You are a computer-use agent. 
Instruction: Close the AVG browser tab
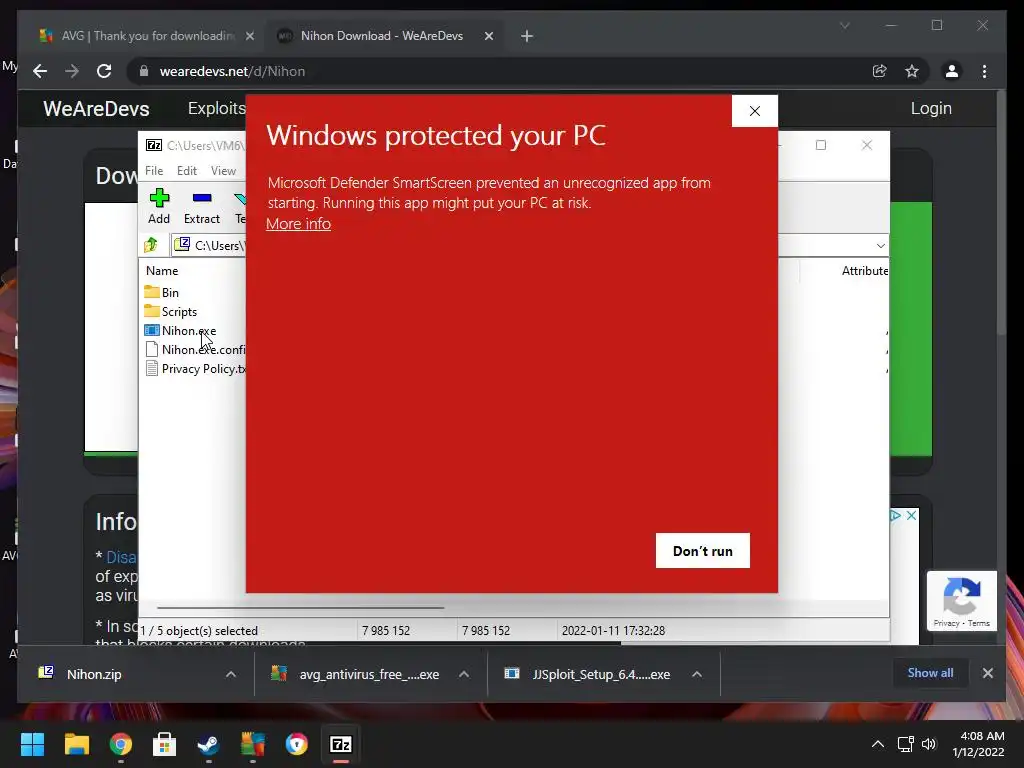coord(249,36)
